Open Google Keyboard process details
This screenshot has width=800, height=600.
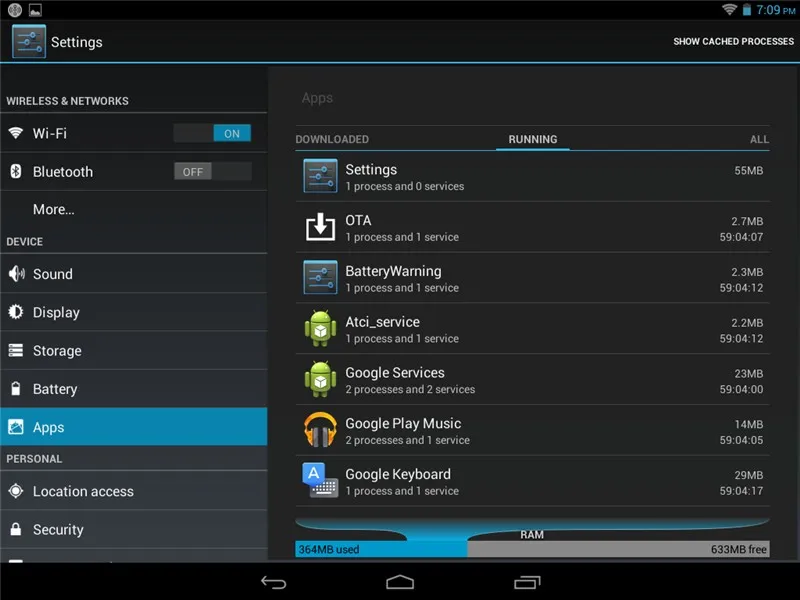click(532, 481)
